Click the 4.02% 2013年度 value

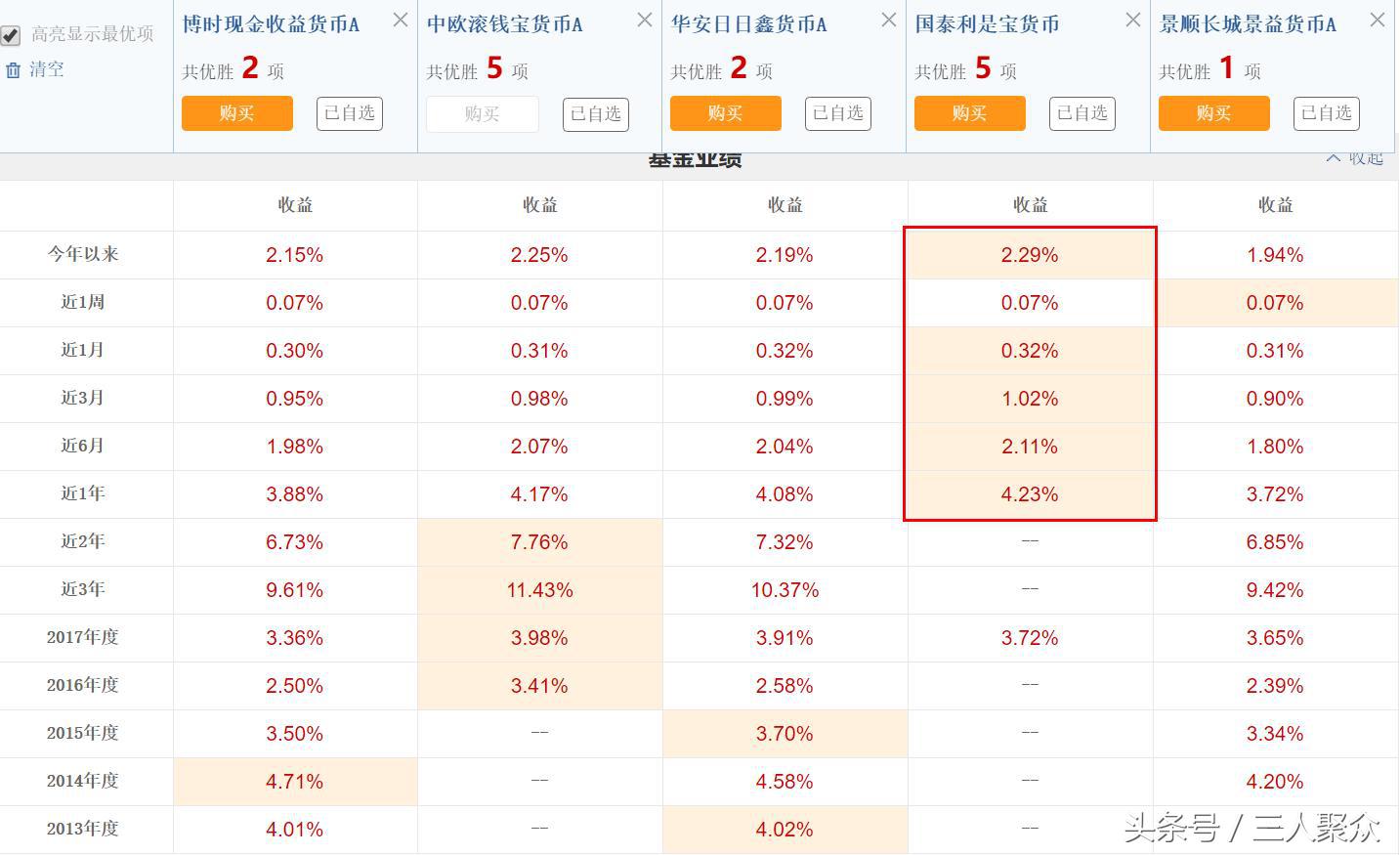[785, 830]
